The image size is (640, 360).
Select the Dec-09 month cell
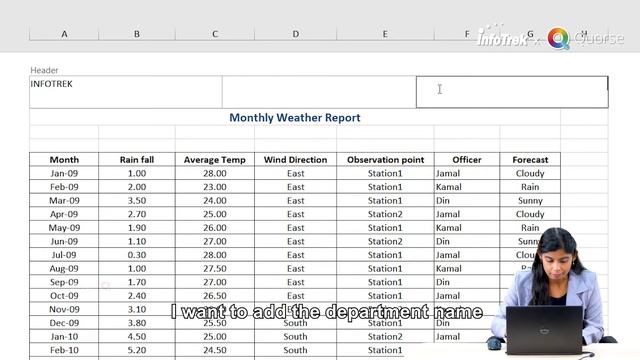64,323
